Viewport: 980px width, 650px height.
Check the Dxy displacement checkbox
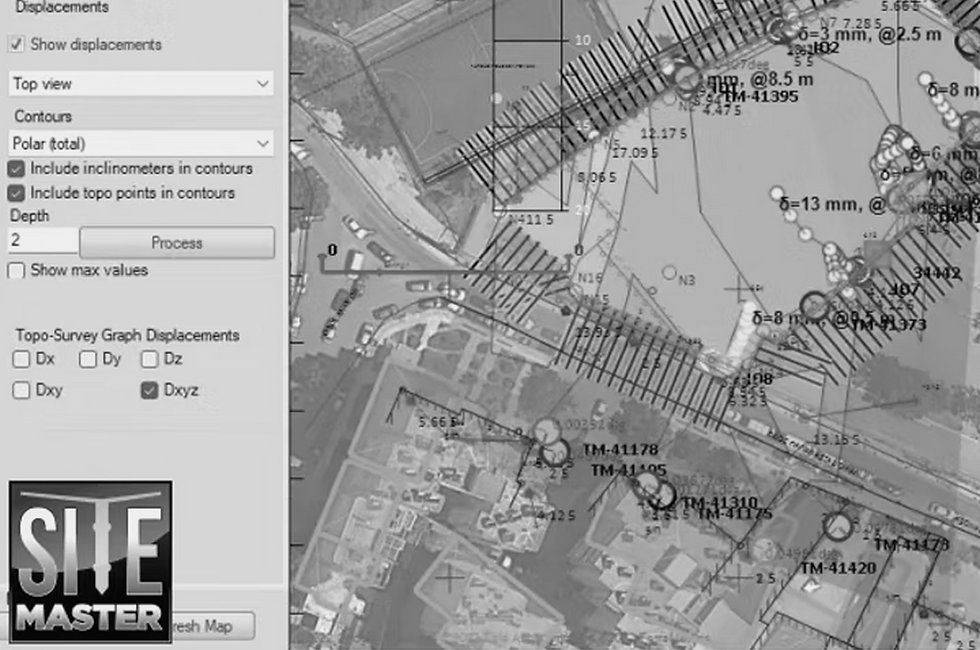(x=21, y=390)
